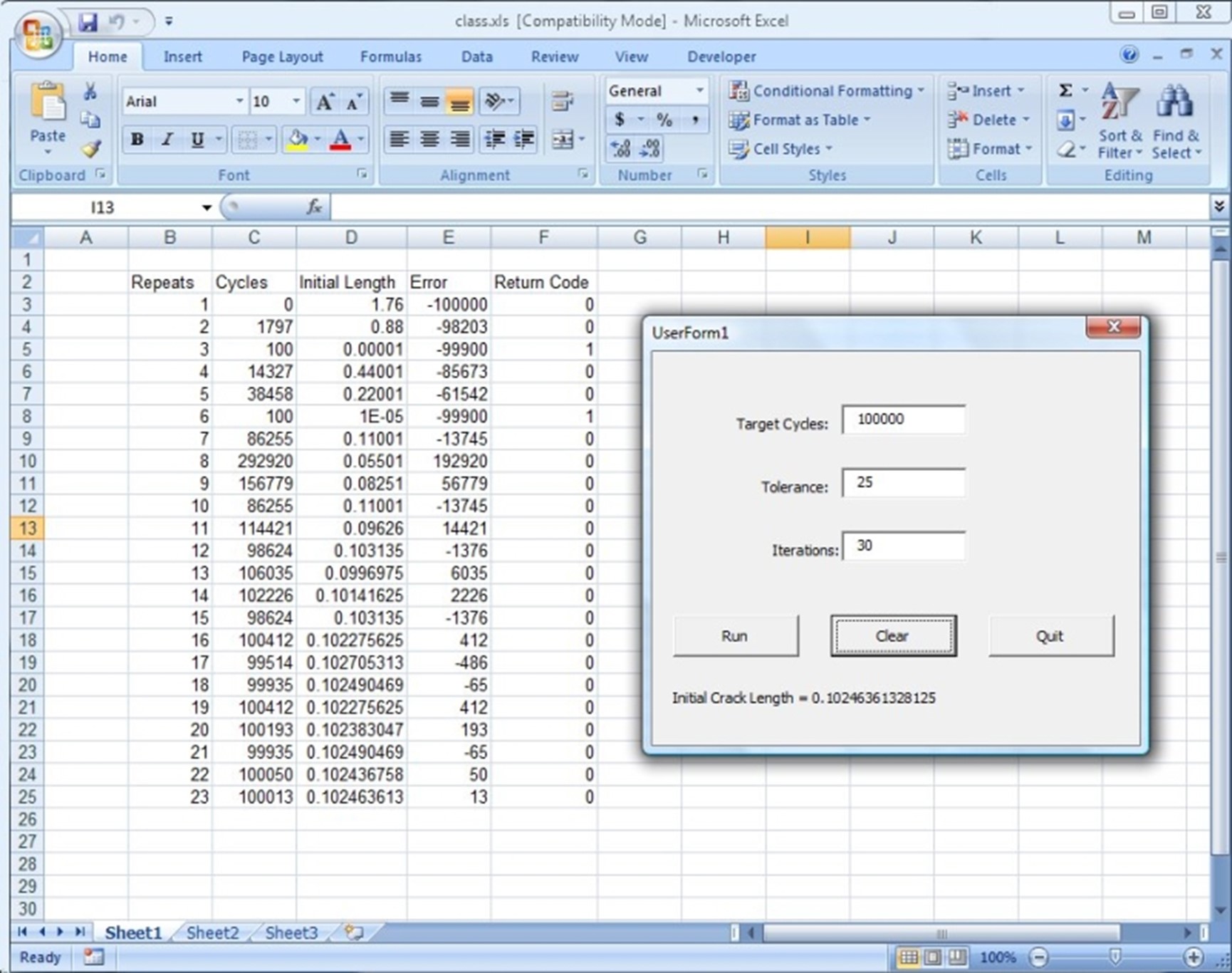Toggle Bold formatting
Image resolution: width=1232 pixels, height=973 pixels.
click(137, 140)
